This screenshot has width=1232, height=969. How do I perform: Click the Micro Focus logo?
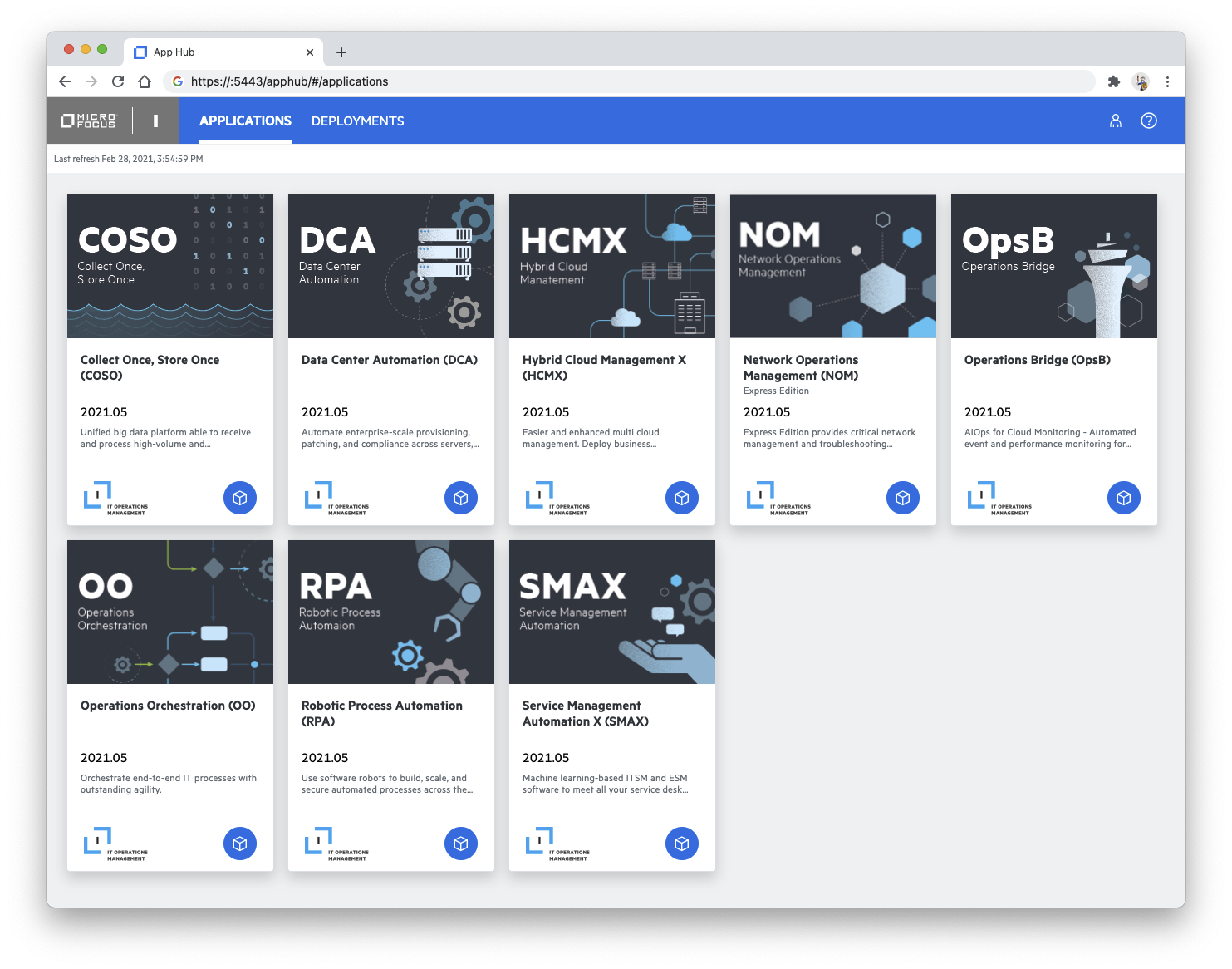88,121
